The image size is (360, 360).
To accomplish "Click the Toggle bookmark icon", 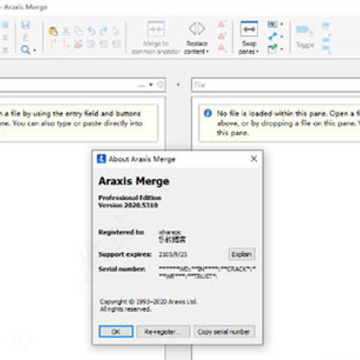I will 304,30.
